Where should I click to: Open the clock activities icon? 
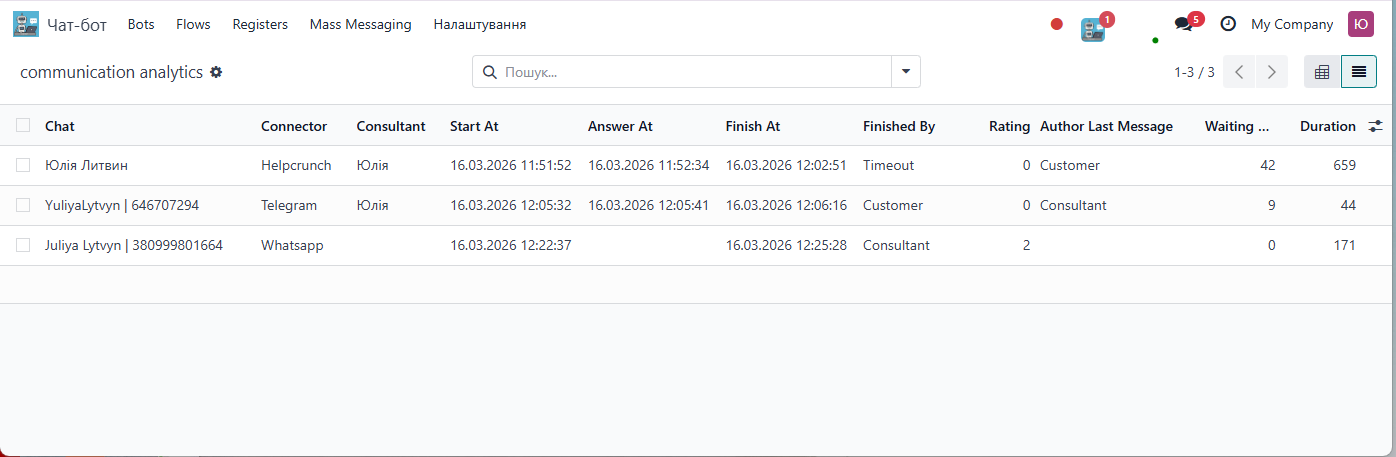[x=1228, y=24]
